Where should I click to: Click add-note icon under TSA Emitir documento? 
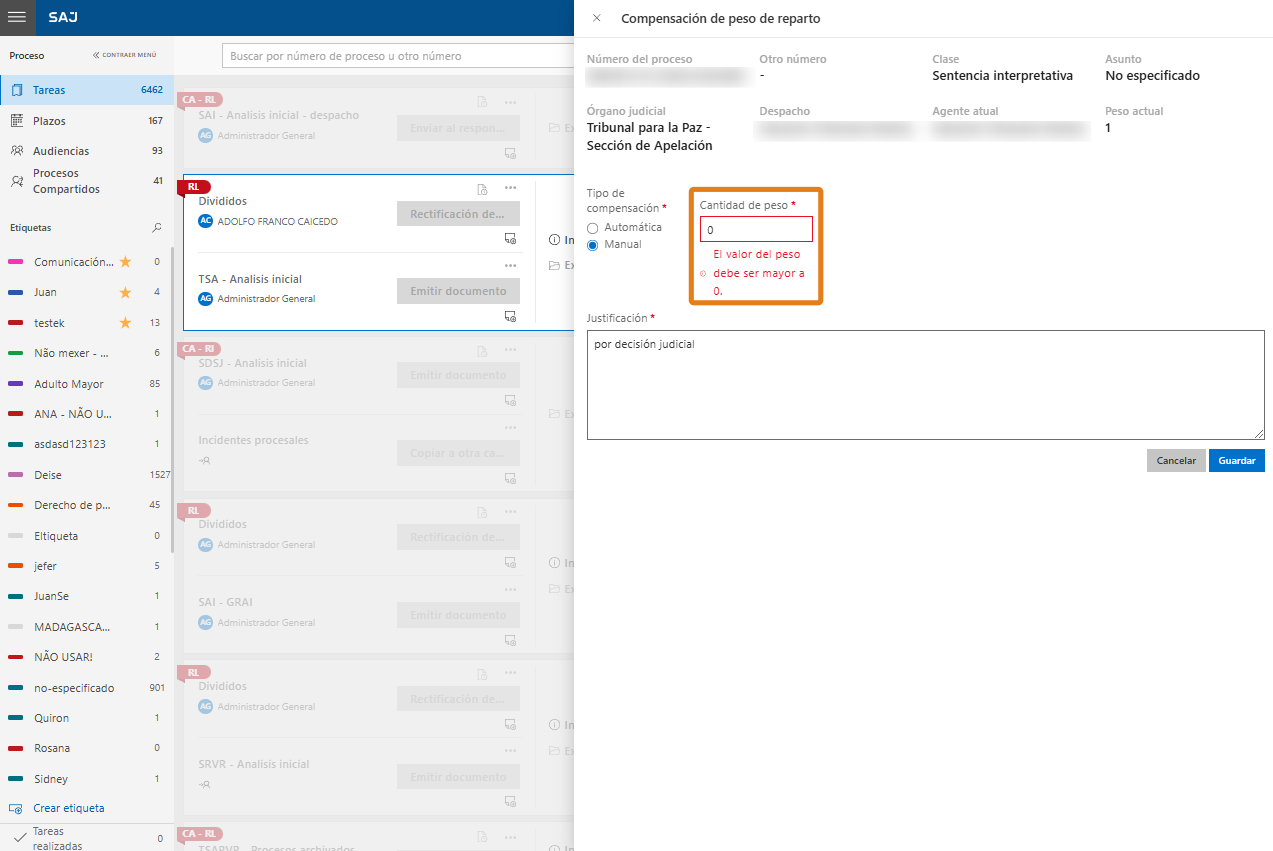(510, 316)
